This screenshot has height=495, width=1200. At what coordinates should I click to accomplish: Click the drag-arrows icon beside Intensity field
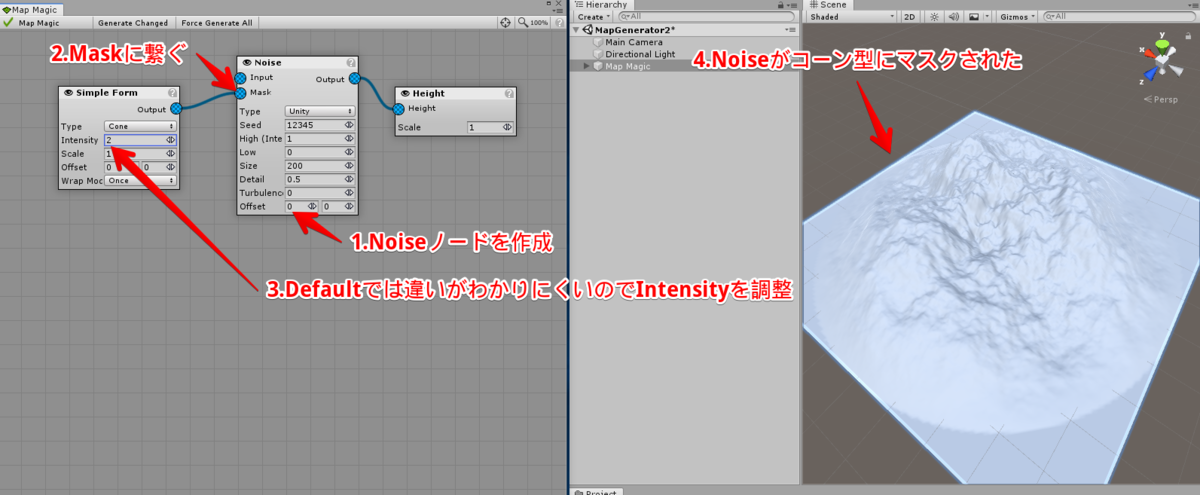click(171, 140)
